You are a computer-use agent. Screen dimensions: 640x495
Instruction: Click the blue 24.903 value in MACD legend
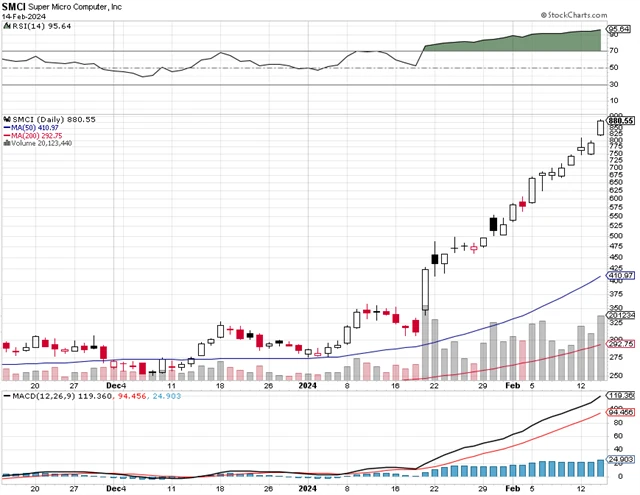167,396
